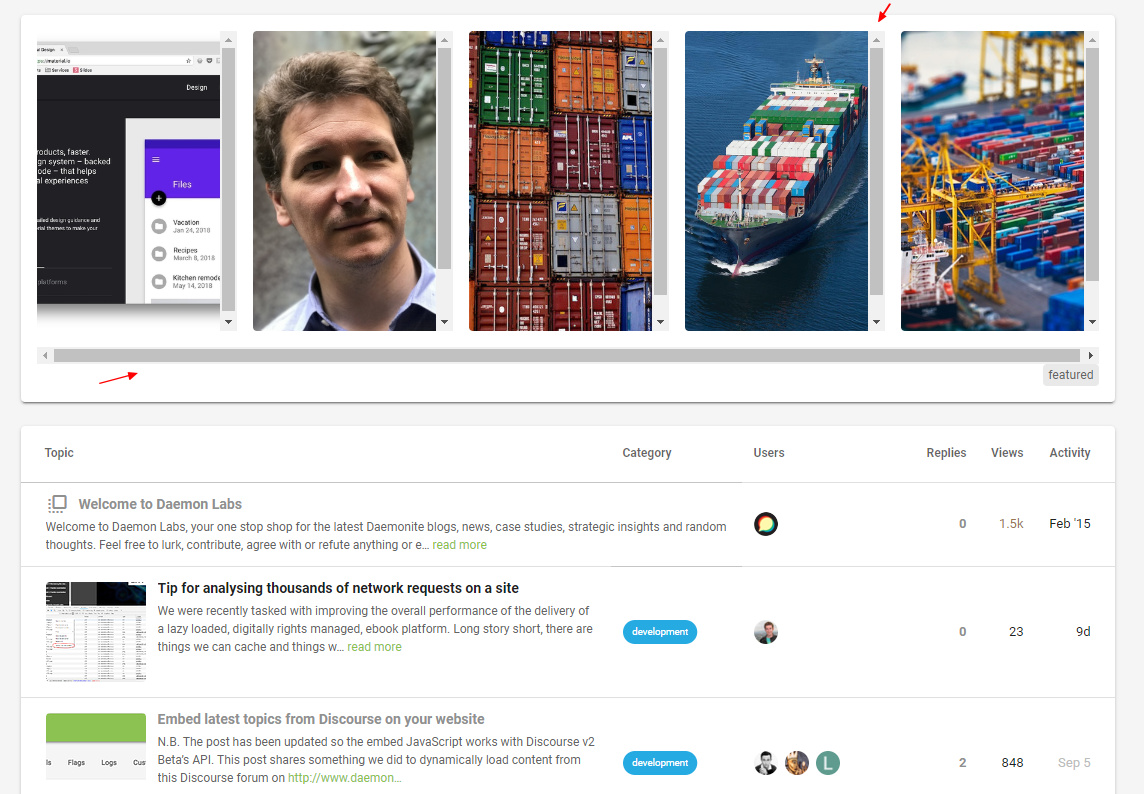Click down arrow beside container ship image

876,322
